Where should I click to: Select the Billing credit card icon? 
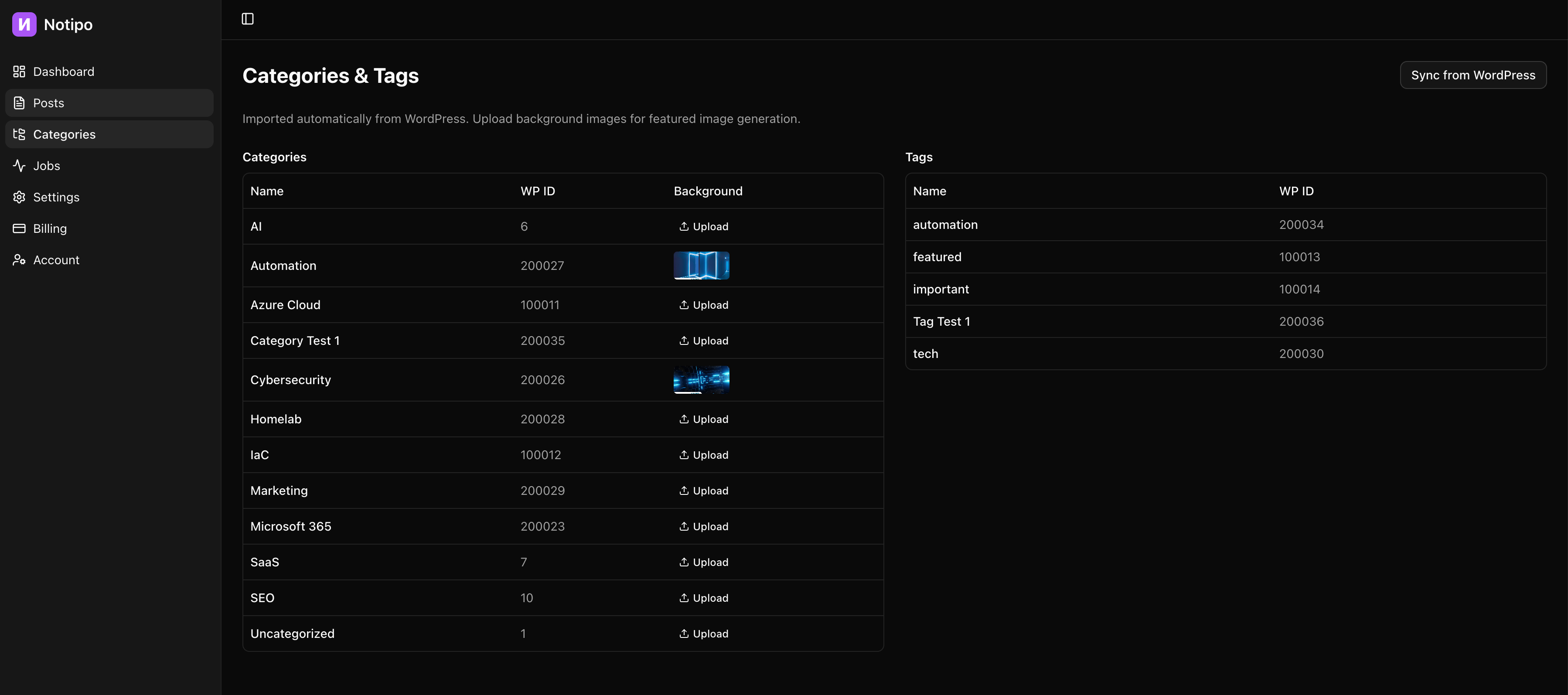click(x=18, y=228)
